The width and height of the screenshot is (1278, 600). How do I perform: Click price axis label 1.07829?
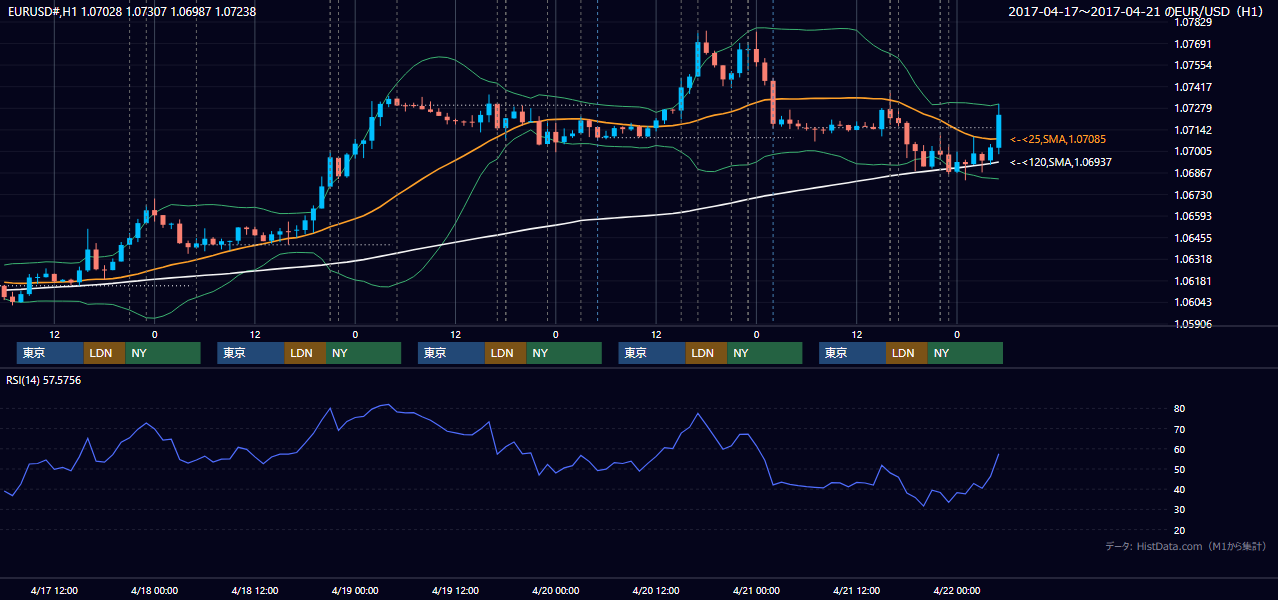1192,22
